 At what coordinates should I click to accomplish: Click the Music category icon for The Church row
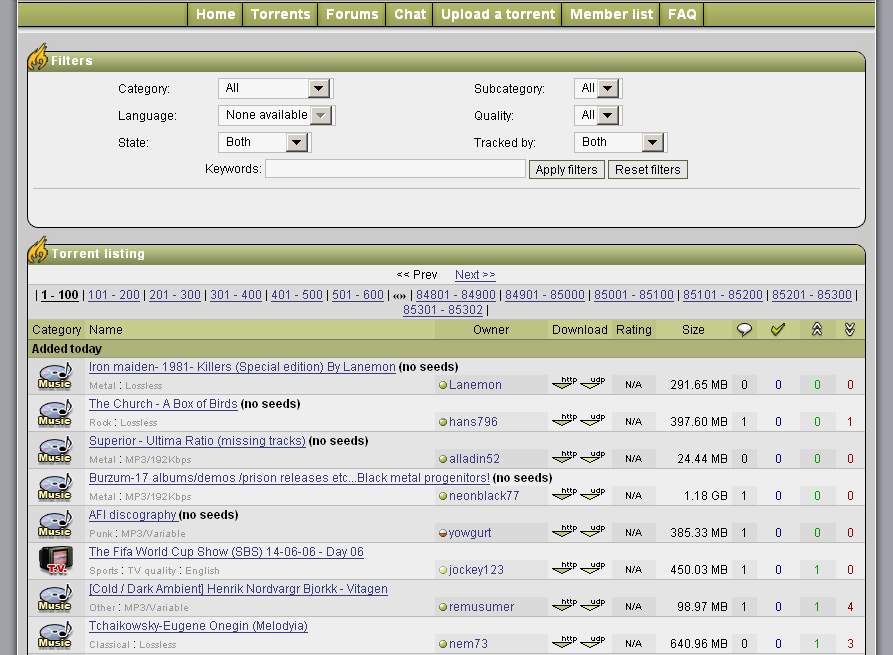(55, 414)
